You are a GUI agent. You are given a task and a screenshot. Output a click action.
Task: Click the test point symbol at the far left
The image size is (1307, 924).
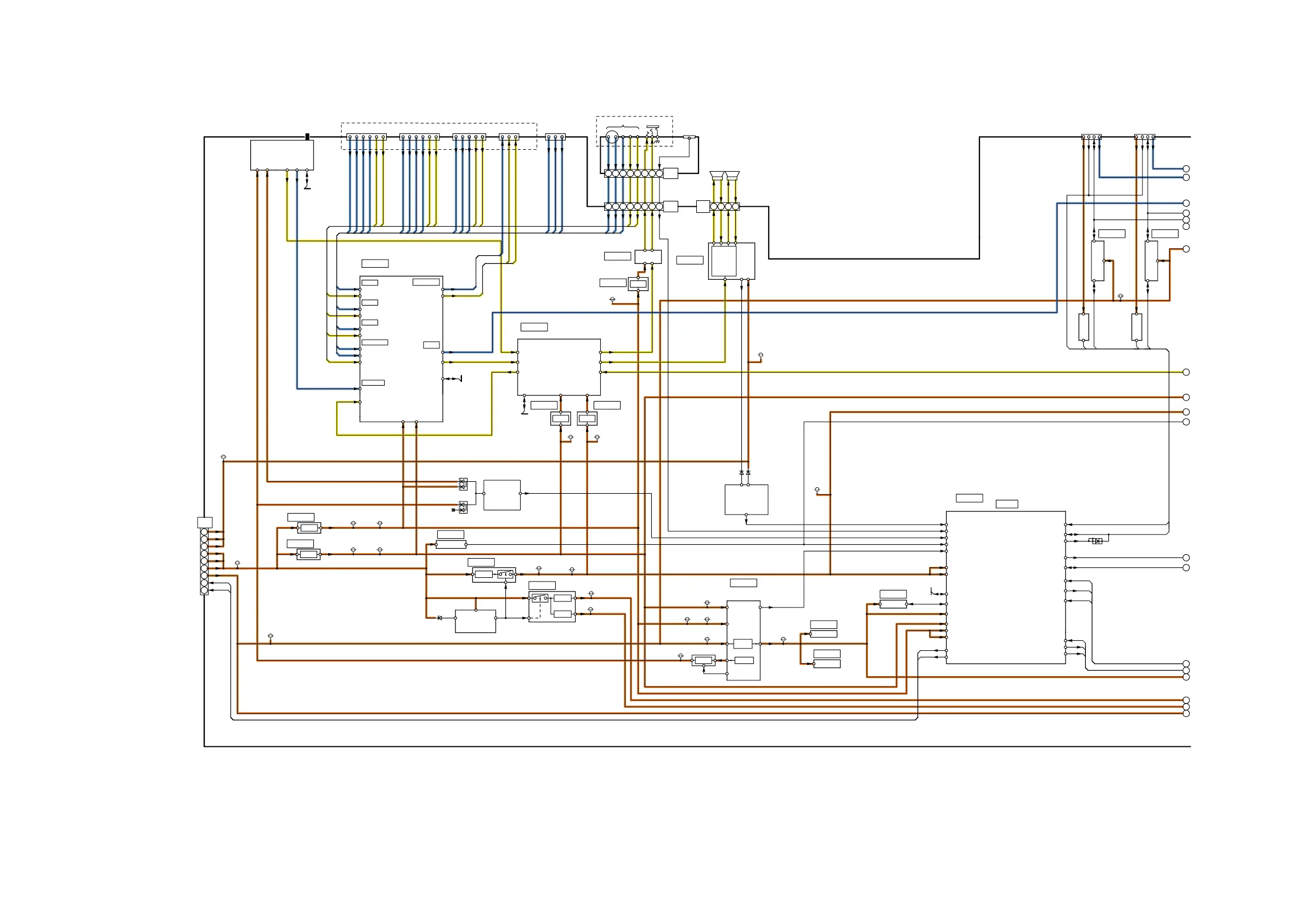click(x=223, y=457)
